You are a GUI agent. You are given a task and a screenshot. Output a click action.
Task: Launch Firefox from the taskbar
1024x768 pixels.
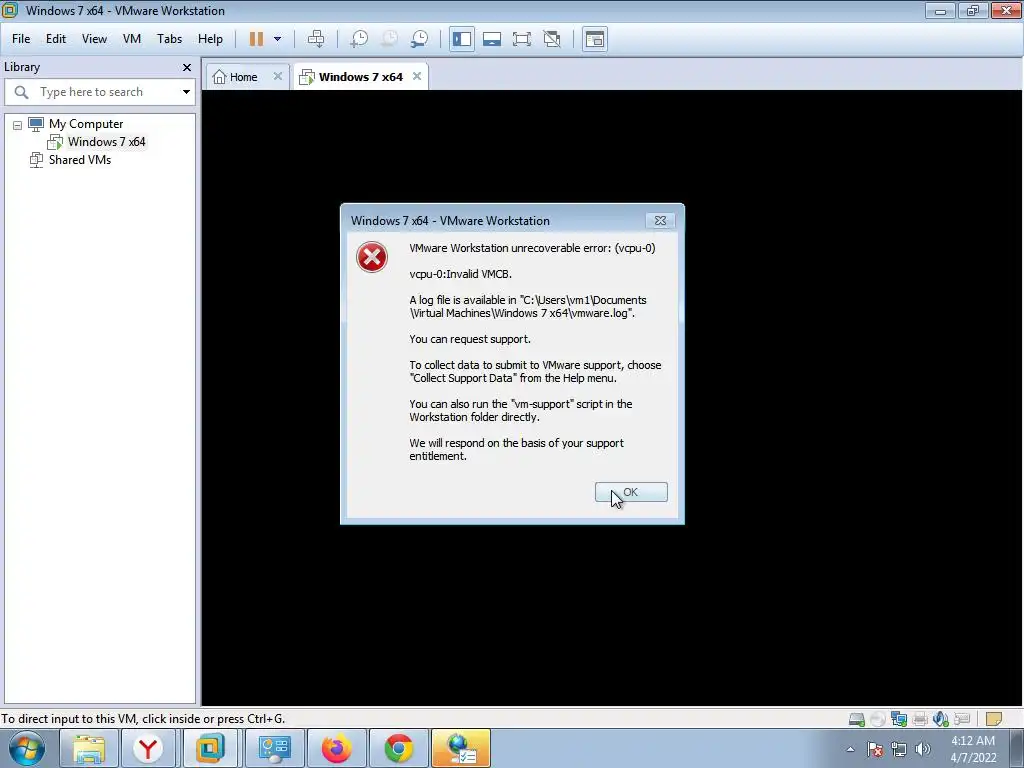336,748
